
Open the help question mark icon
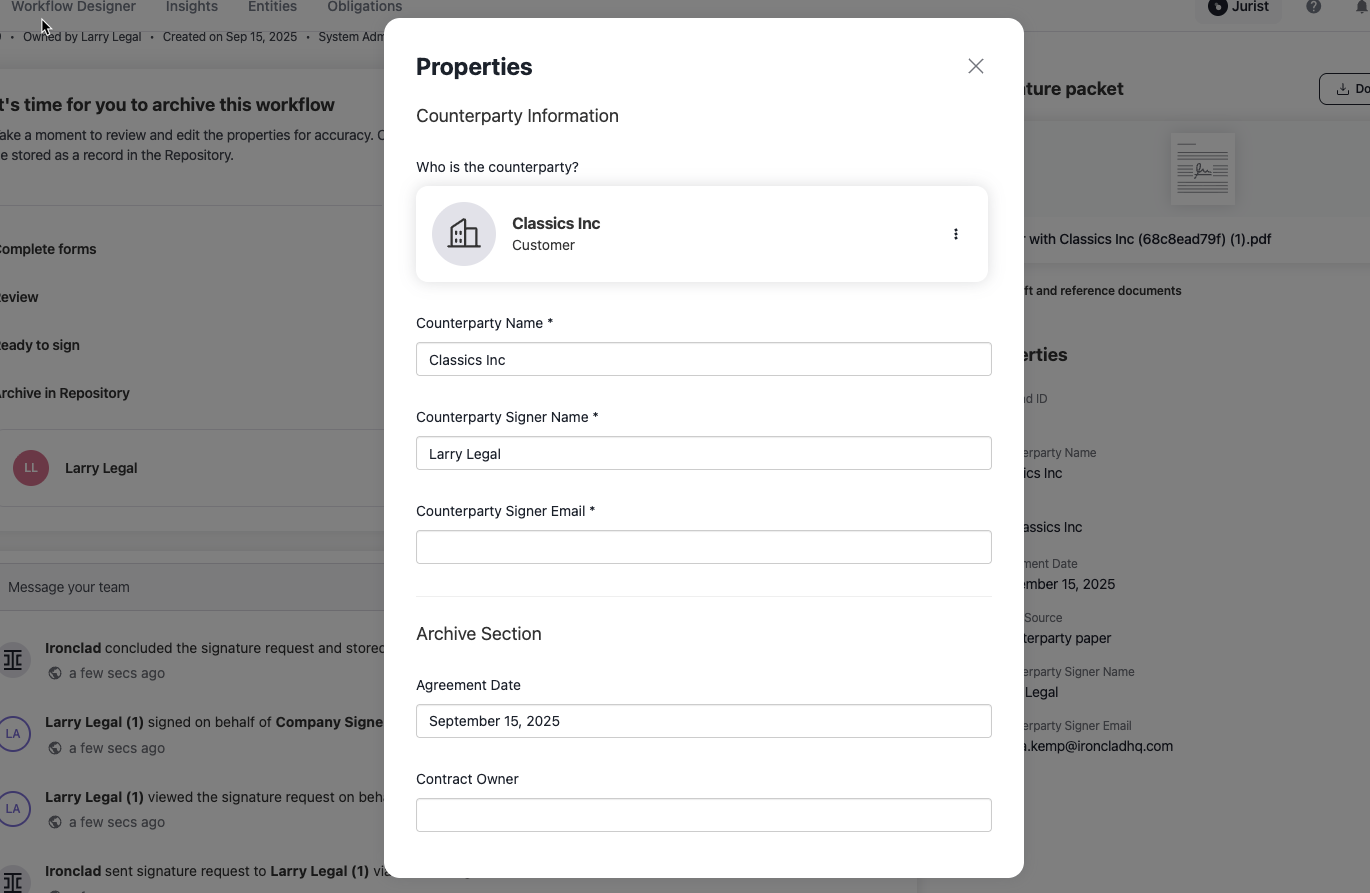coord(1313,8)
